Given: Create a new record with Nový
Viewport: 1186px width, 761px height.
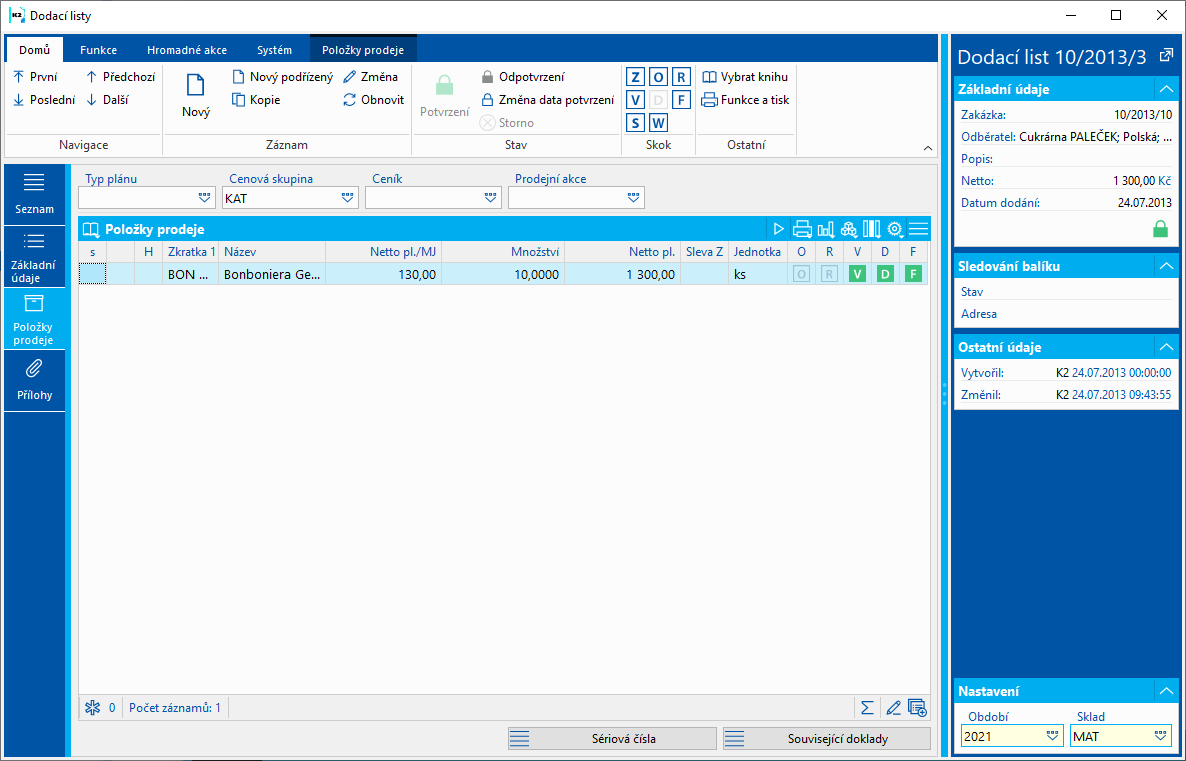Looking at the screenshot, I should (x=196, y=95).
